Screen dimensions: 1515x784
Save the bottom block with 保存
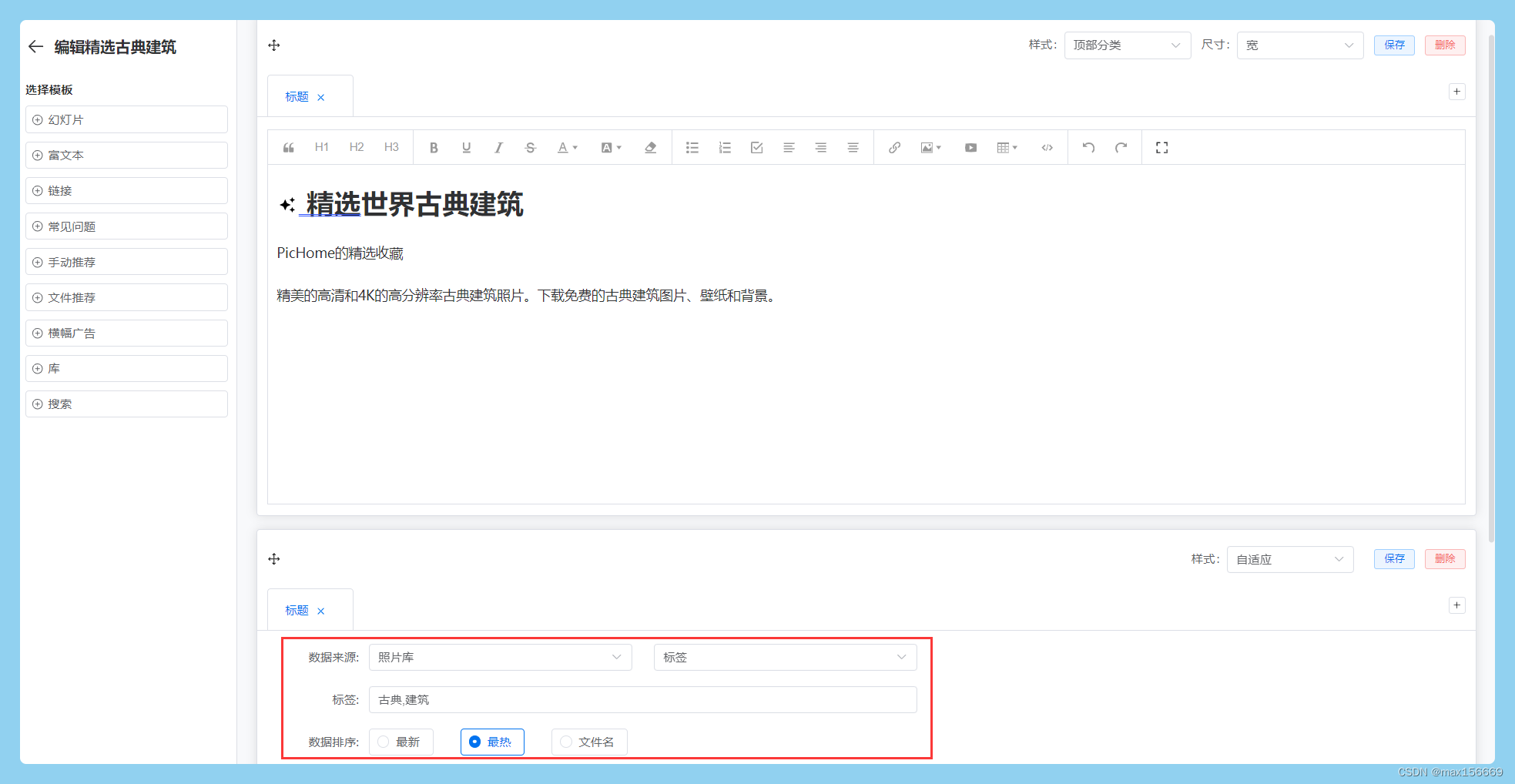[1394, 559]
